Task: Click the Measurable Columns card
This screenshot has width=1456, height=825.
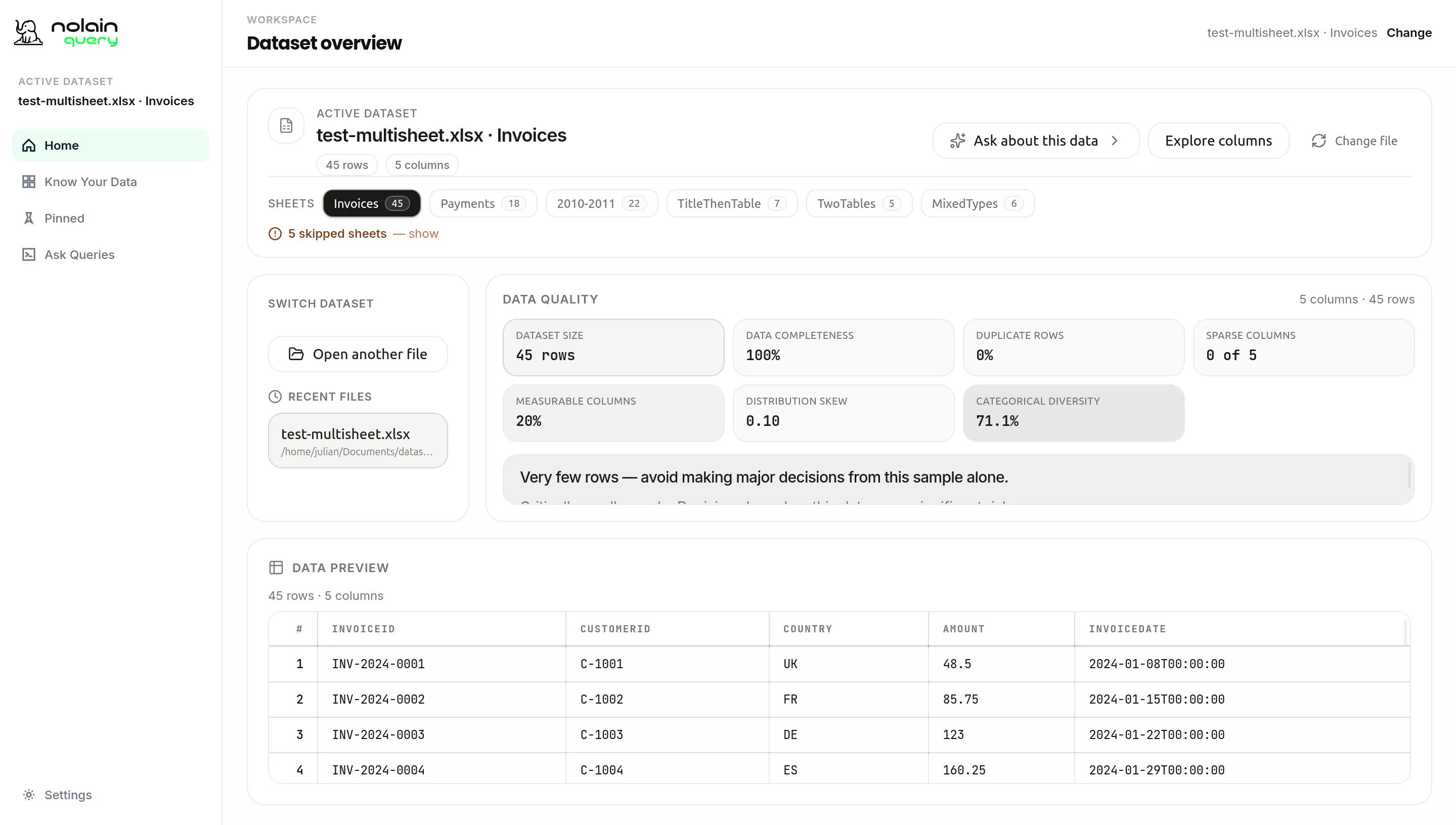Action: 613,413
